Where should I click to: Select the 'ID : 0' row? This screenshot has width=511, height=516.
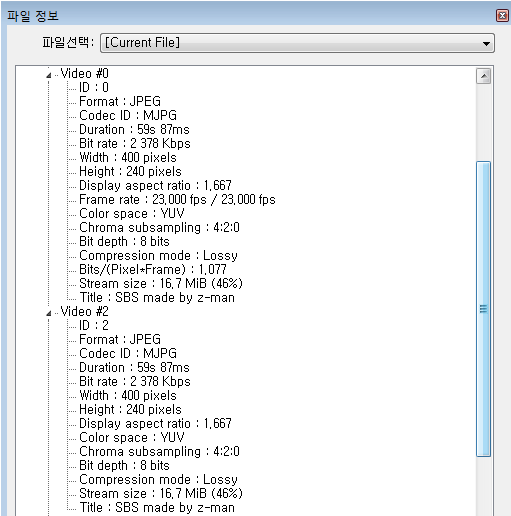pyautogui.click(x=94, y=87)
